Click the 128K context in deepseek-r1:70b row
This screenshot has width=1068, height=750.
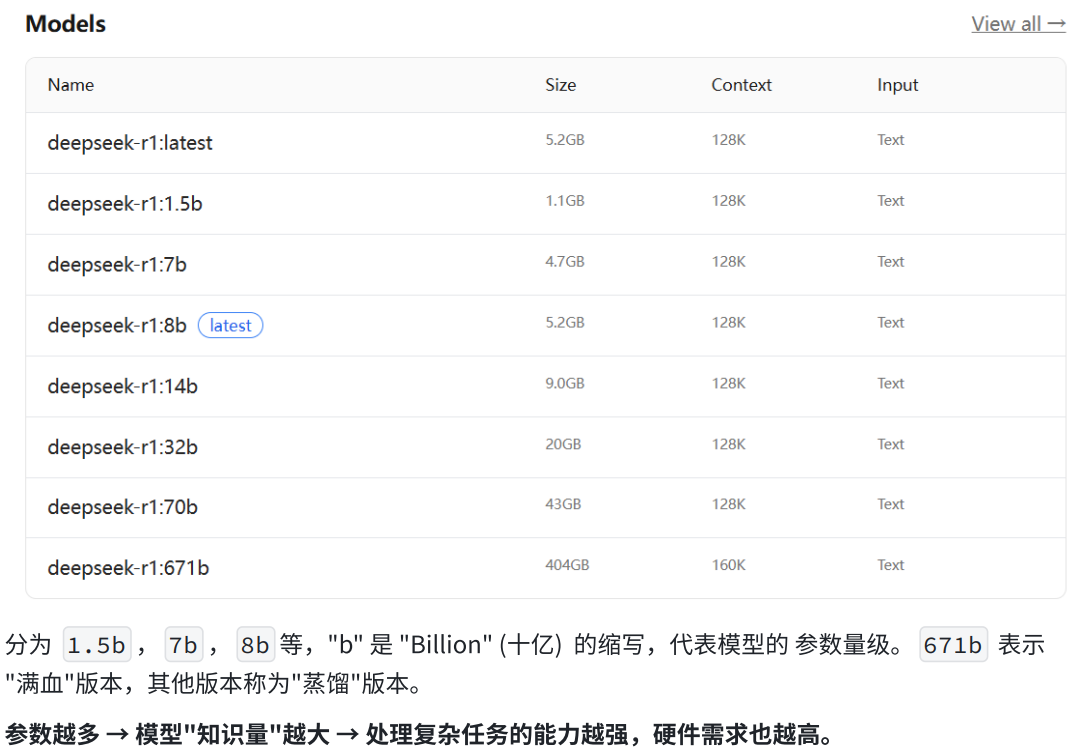[x=728, y=504]
